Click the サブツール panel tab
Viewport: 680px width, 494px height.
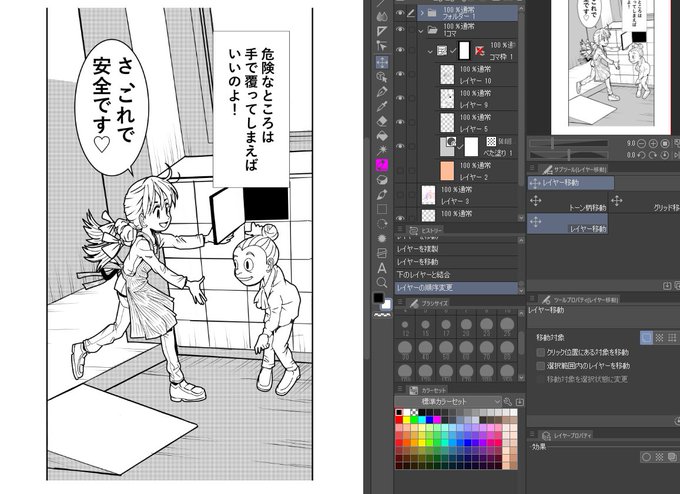click(x=573, y=169)
